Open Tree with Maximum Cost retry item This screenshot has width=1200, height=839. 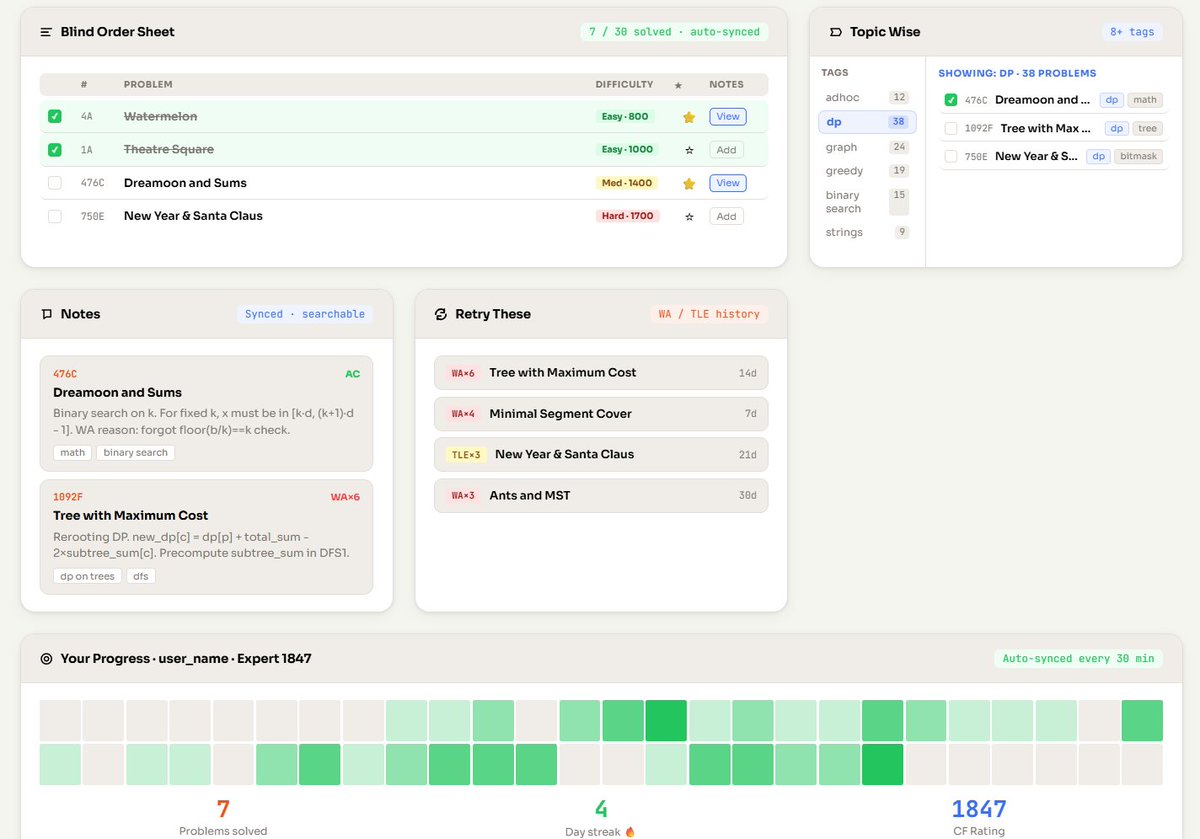coord(601,373)
